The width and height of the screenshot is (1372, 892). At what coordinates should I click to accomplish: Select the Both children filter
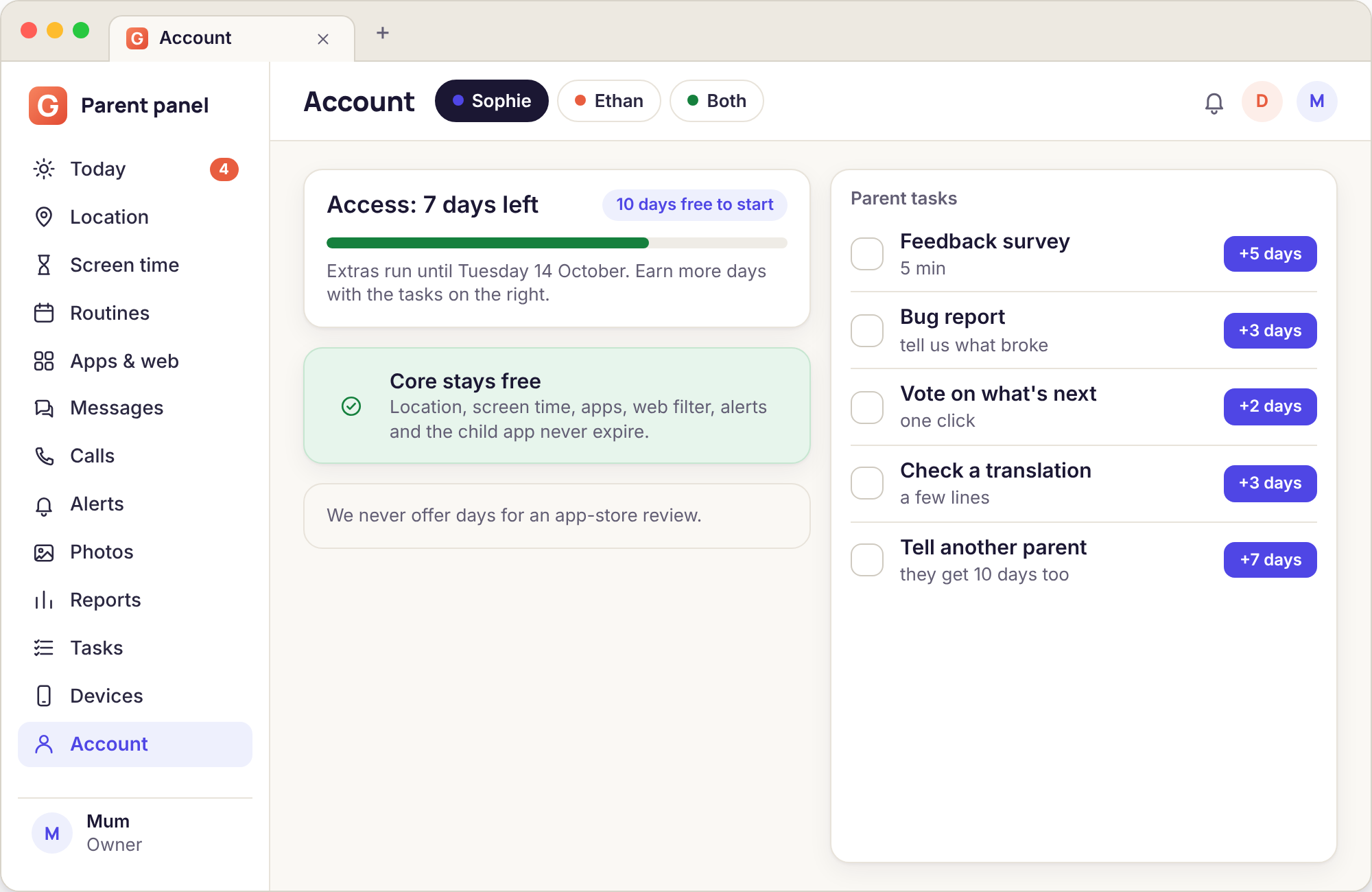coord(717,101)
